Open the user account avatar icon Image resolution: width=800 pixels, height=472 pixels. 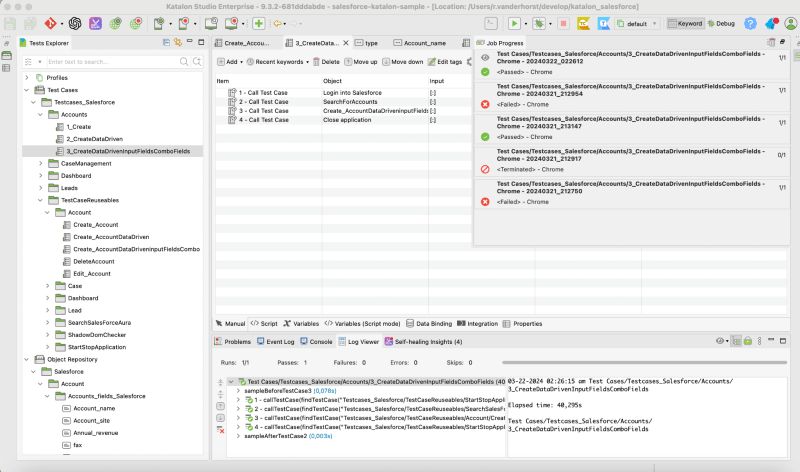[x=791, y=23]
